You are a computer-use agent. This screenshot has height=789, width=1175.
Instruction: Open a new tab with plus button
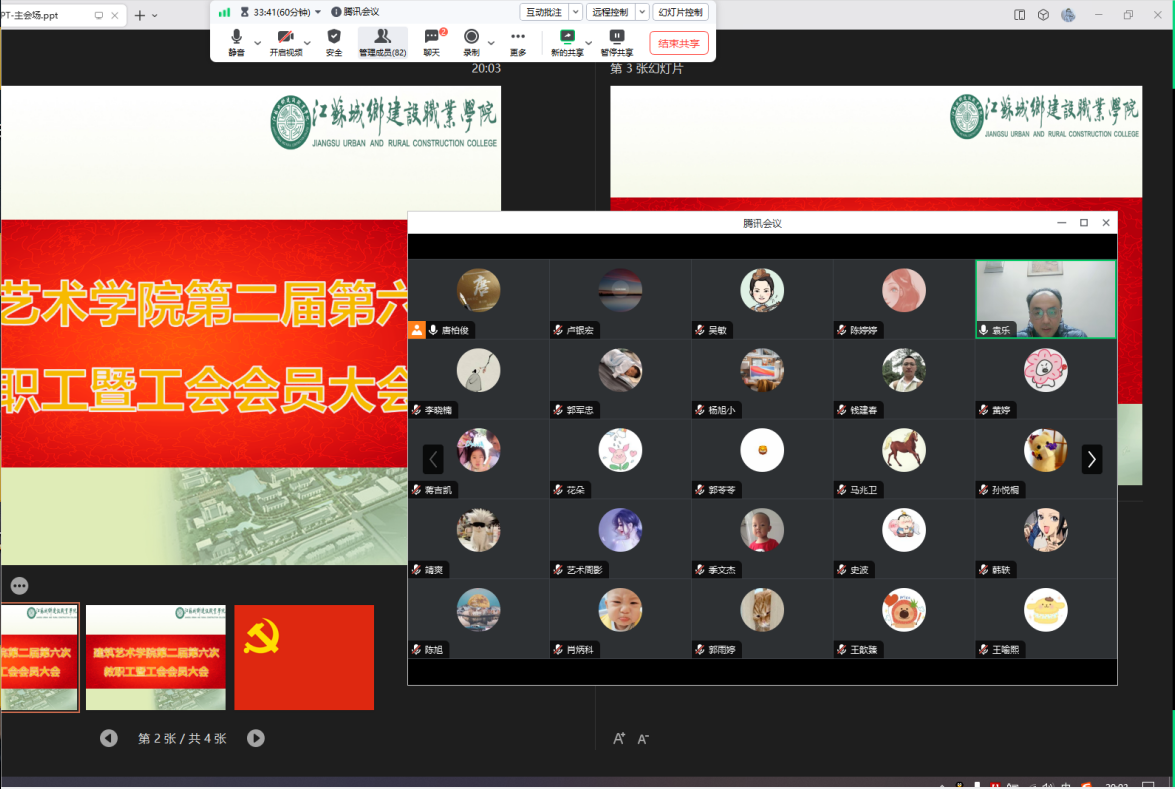139,15
